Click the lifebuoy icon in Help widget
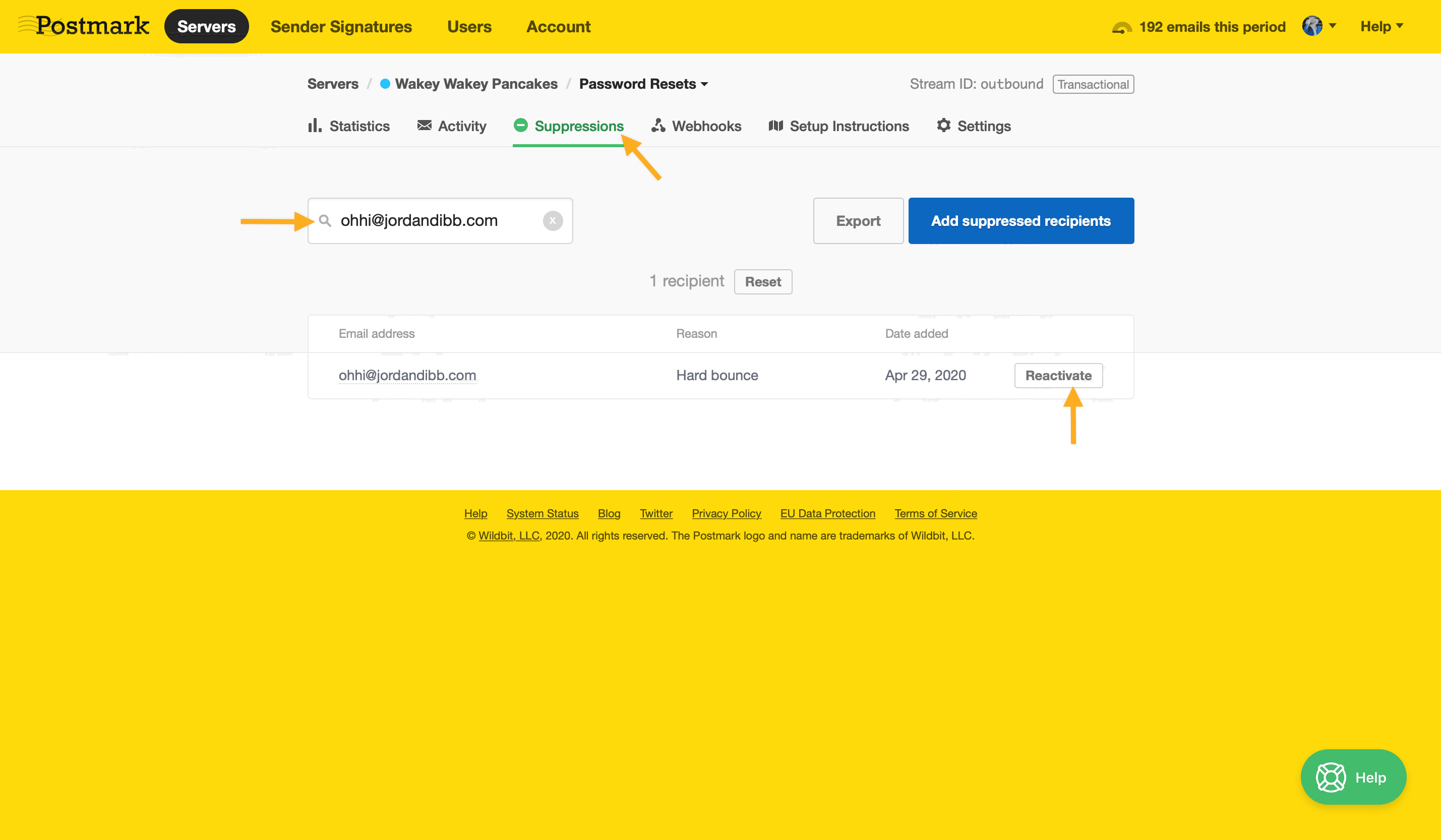Image resolution: width=1441 pixels, height=840 pixels. [1331, 777]
